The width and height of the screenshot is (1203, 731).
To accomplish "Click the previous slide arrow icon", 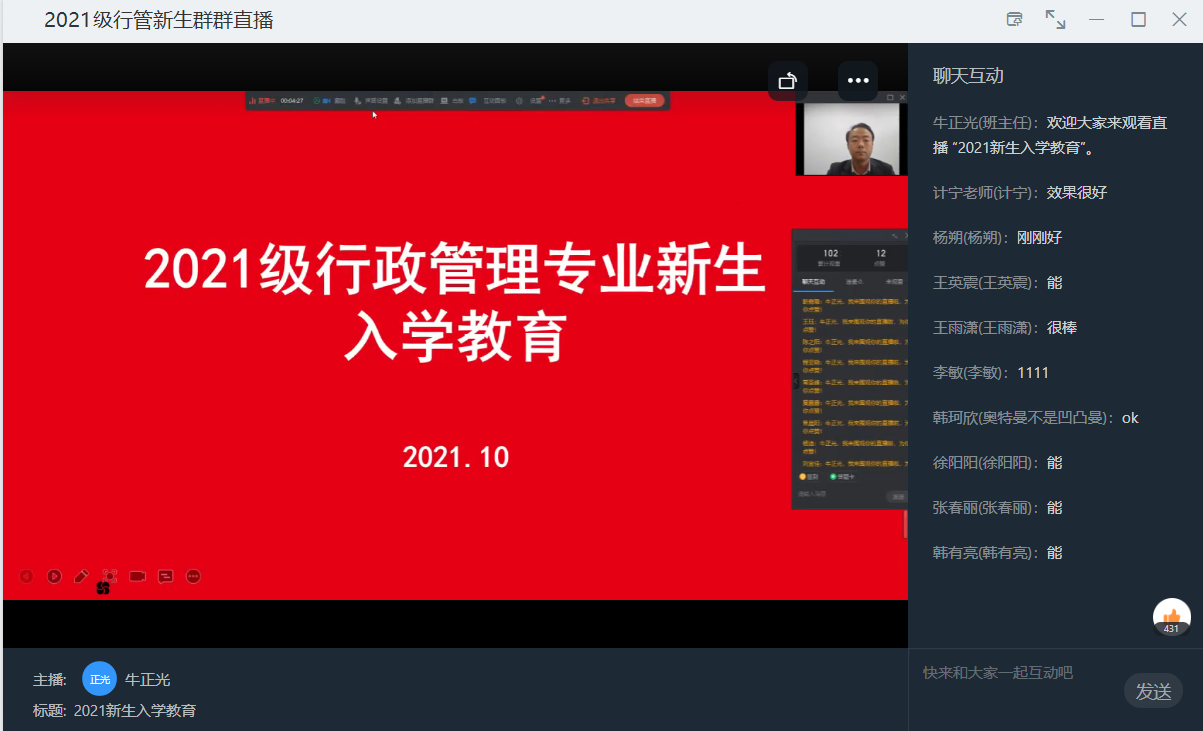I will pos(26,576).
